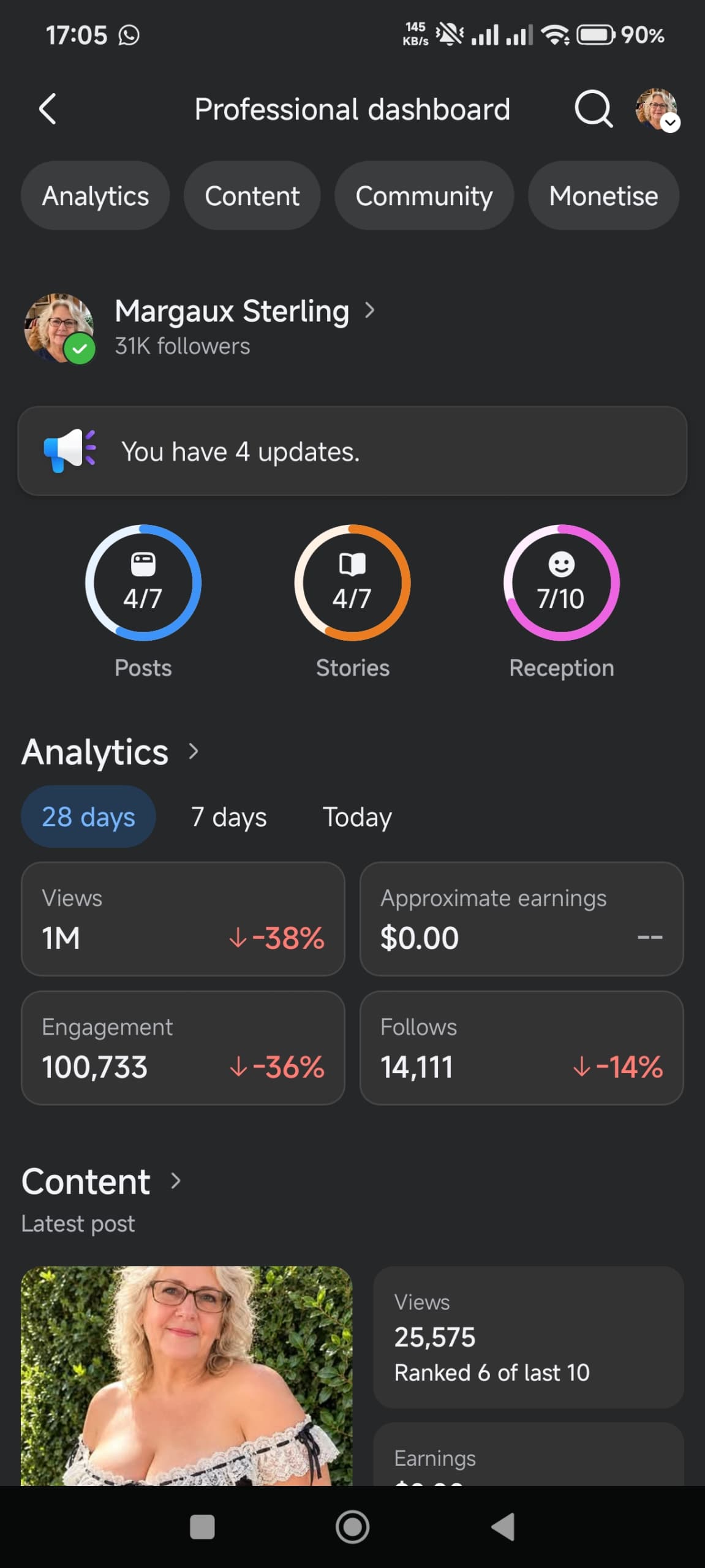Open the Reception smiley ring
The height and width of the screenshot is (1568, 705).
(x=561, y=582)
